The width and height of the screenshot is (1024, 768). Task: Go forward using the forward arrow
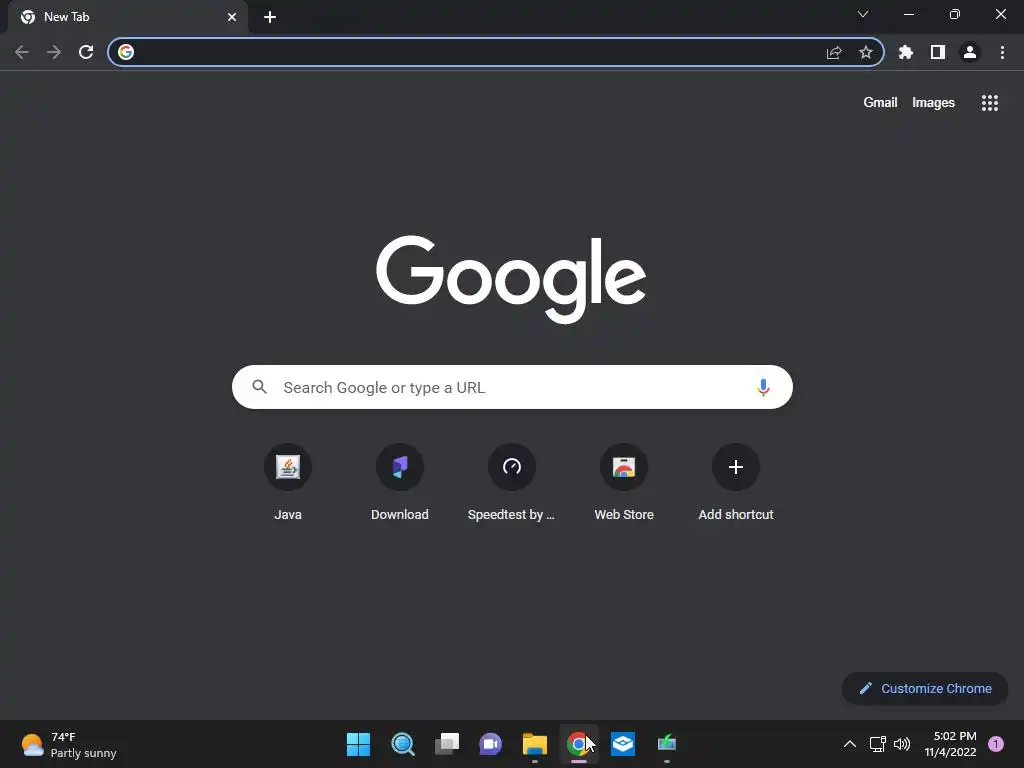(x=54, y=52)
